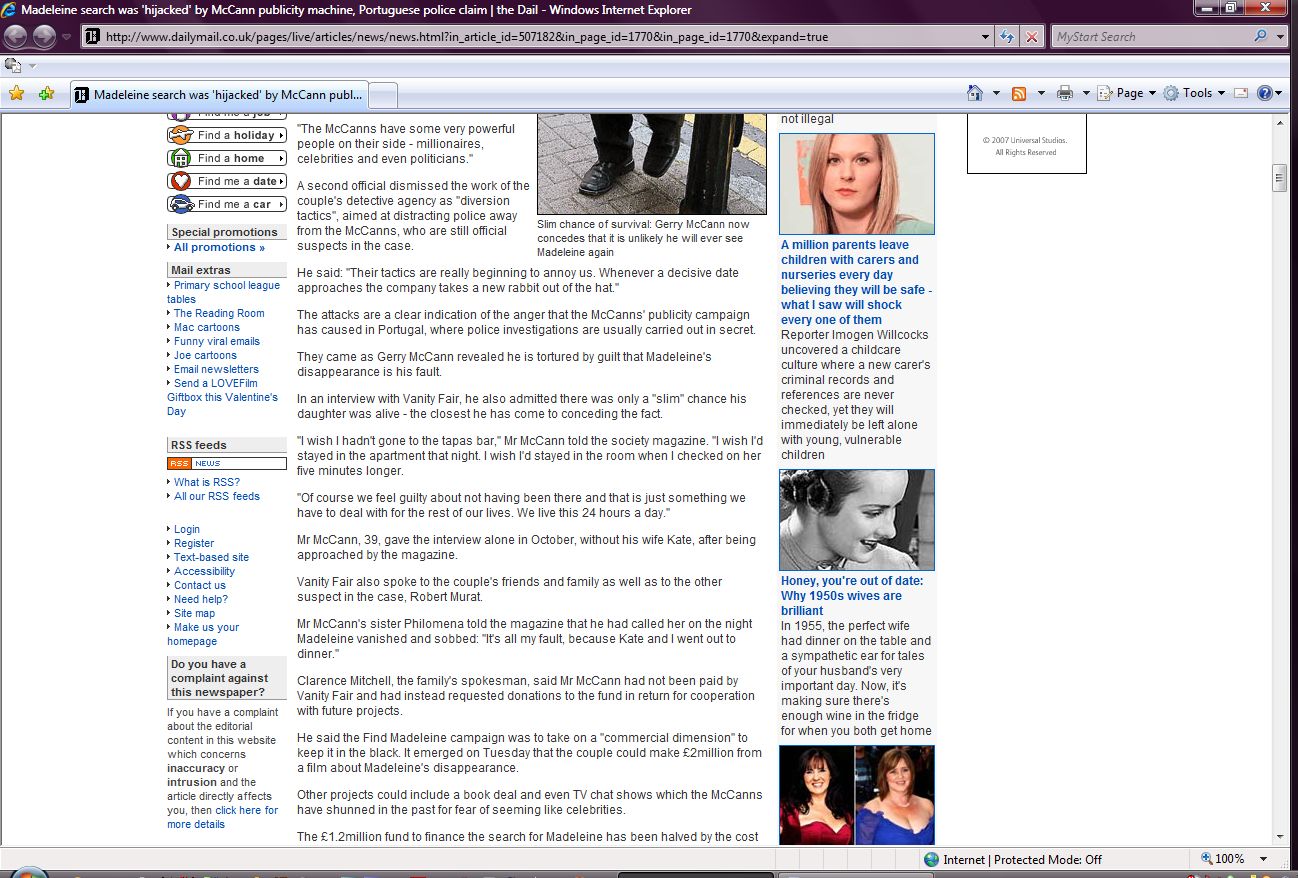Open Favorites Center star icon
1298x878 pixels.
click(16, 94)
